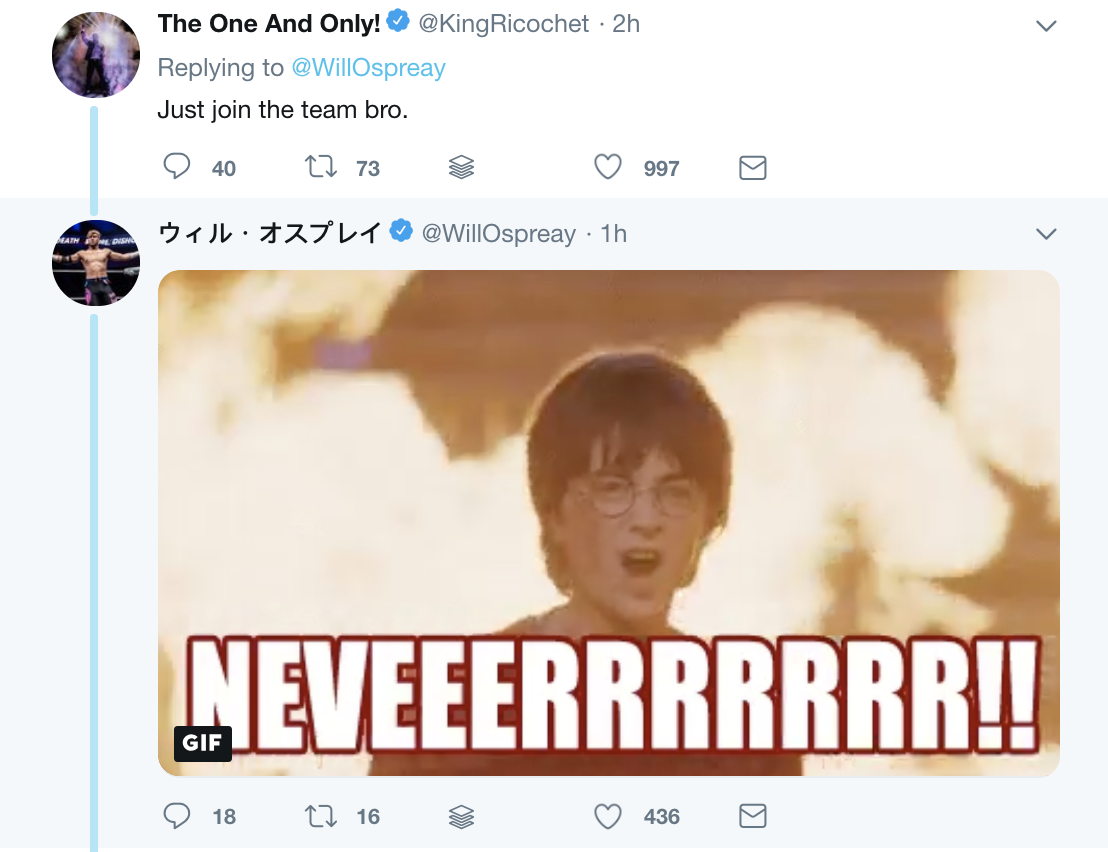Open the @WillOspreay mention link
This screenshot has width=1108, height=852.
[368, 68]
